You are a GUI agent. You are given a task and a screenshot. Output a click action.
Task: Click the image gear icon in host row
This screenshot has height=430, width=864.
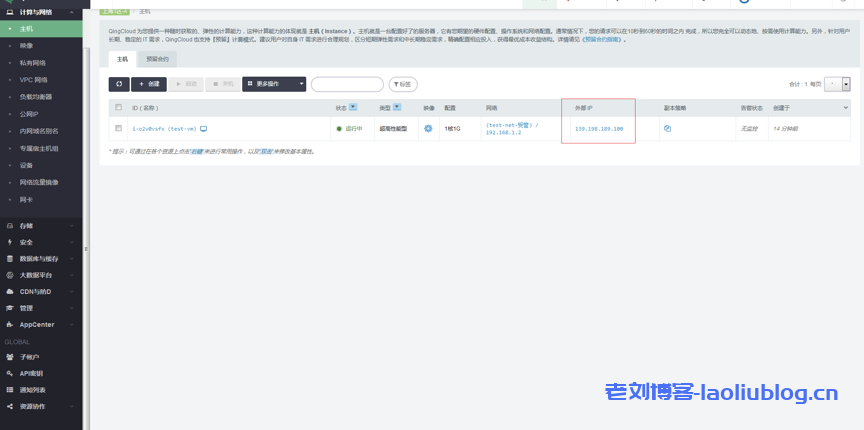coord(428,129)
